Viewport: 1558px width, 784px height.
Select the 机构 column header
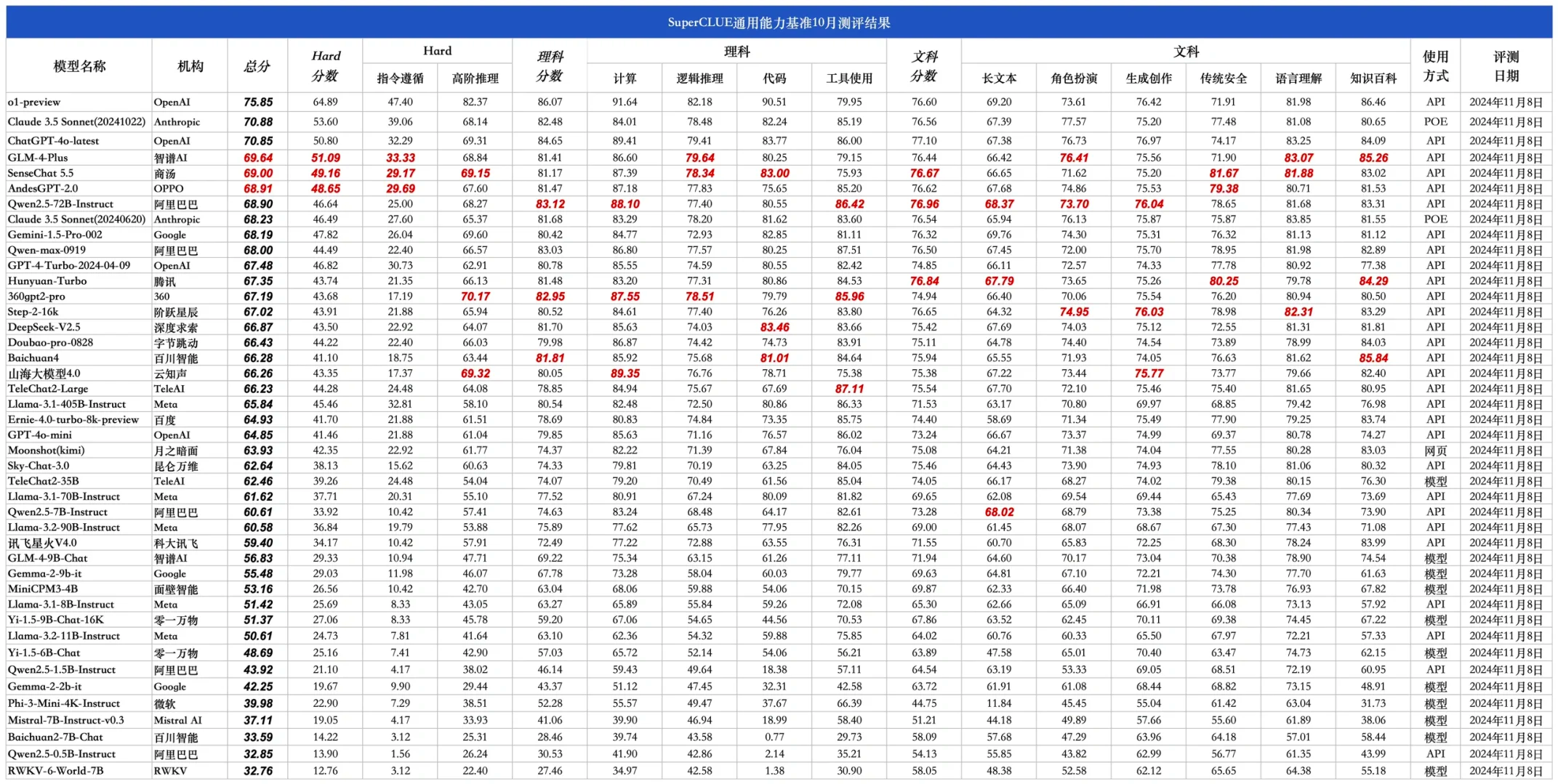click(190, 66)
